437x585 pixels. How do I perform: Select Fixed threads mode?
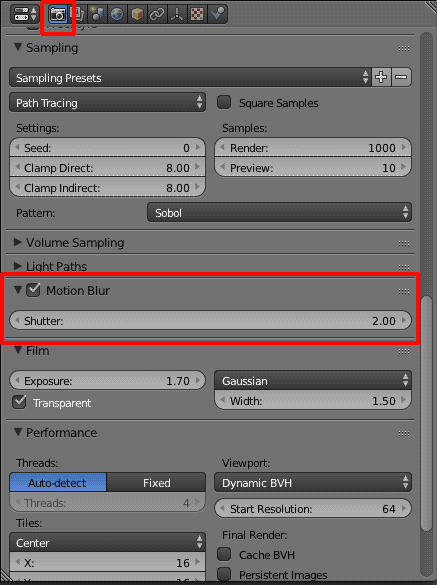pyautogui.click(x=156, y=482)
